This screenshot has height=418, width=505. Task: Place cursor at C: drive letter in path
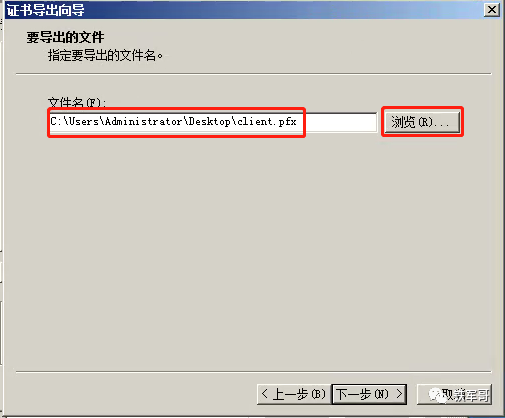(x=56, y=122)
